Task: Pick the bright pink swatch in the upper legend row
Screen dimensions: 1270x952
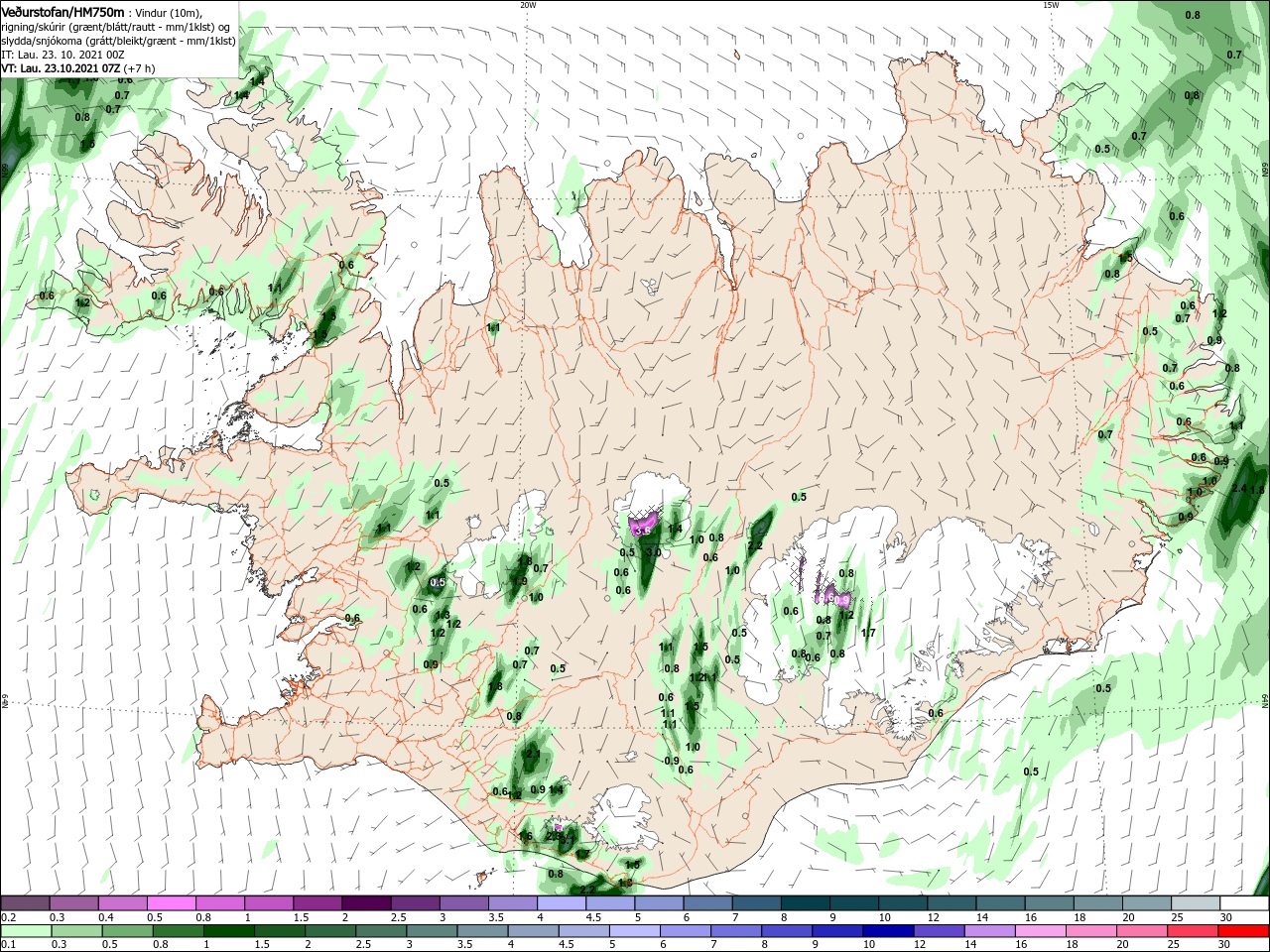Action: (171, 903)
